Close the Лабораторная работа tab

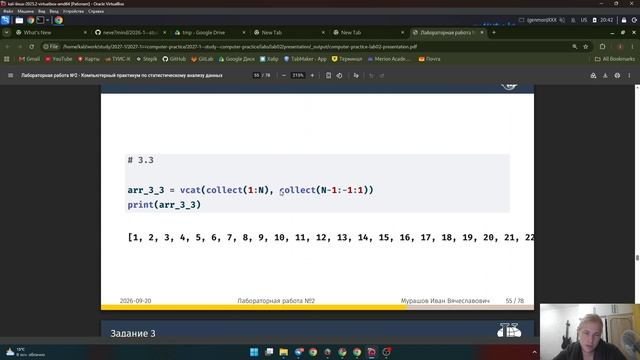pyautogui.click(x=482, y=32)
